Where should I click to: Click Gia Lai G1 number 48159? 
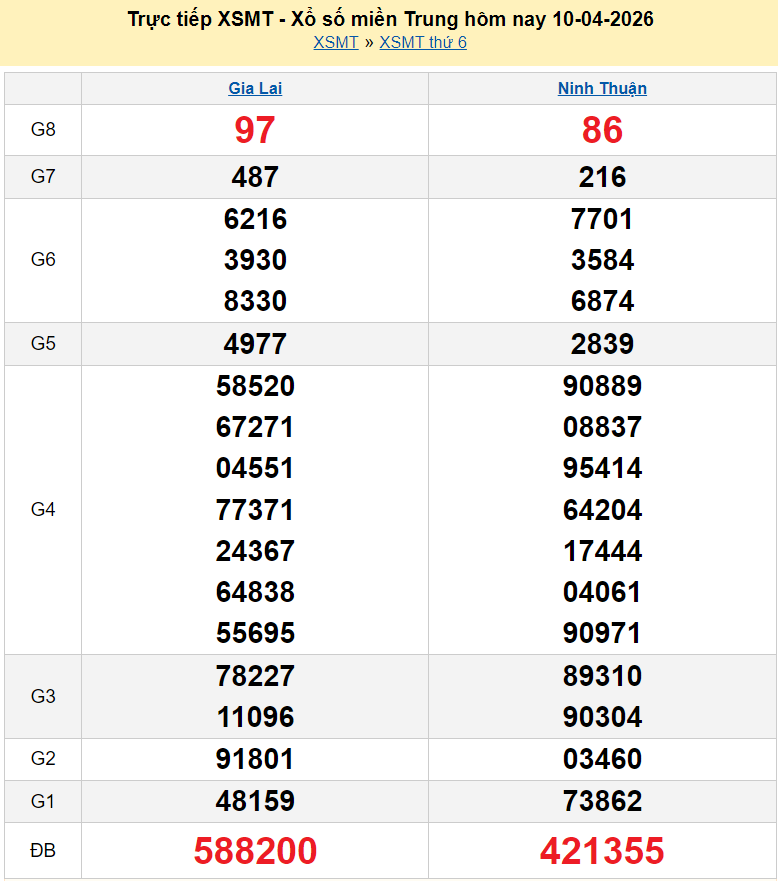pyautogui.click(x=255, y=801)
